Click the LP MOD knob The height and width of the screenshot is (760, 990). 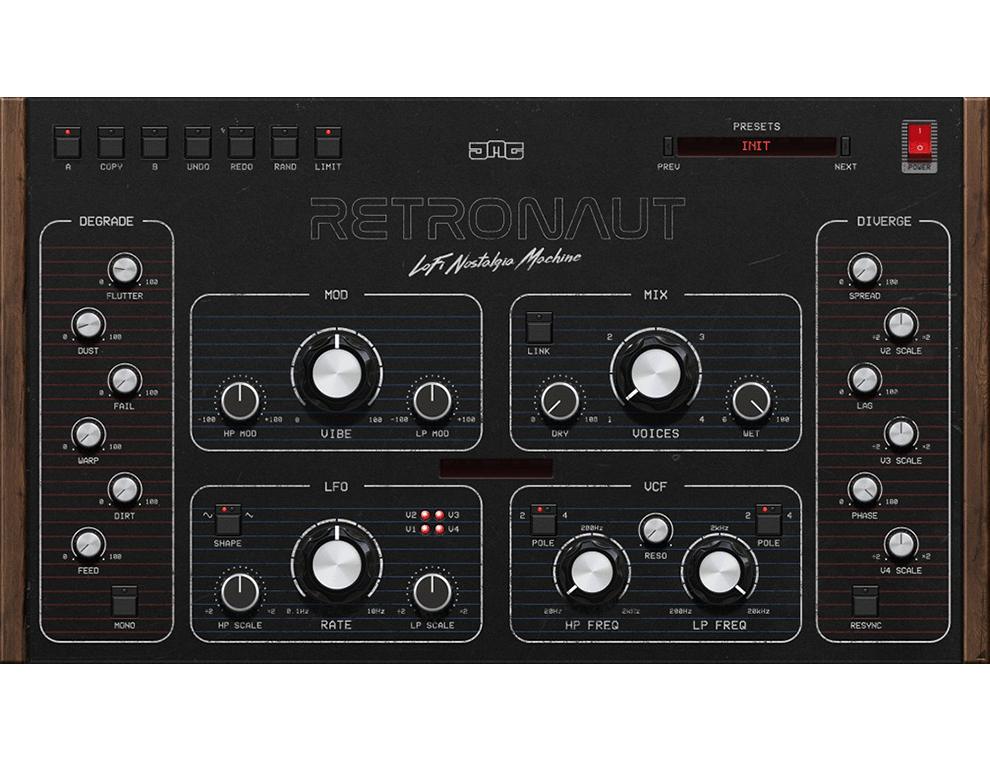432,401
